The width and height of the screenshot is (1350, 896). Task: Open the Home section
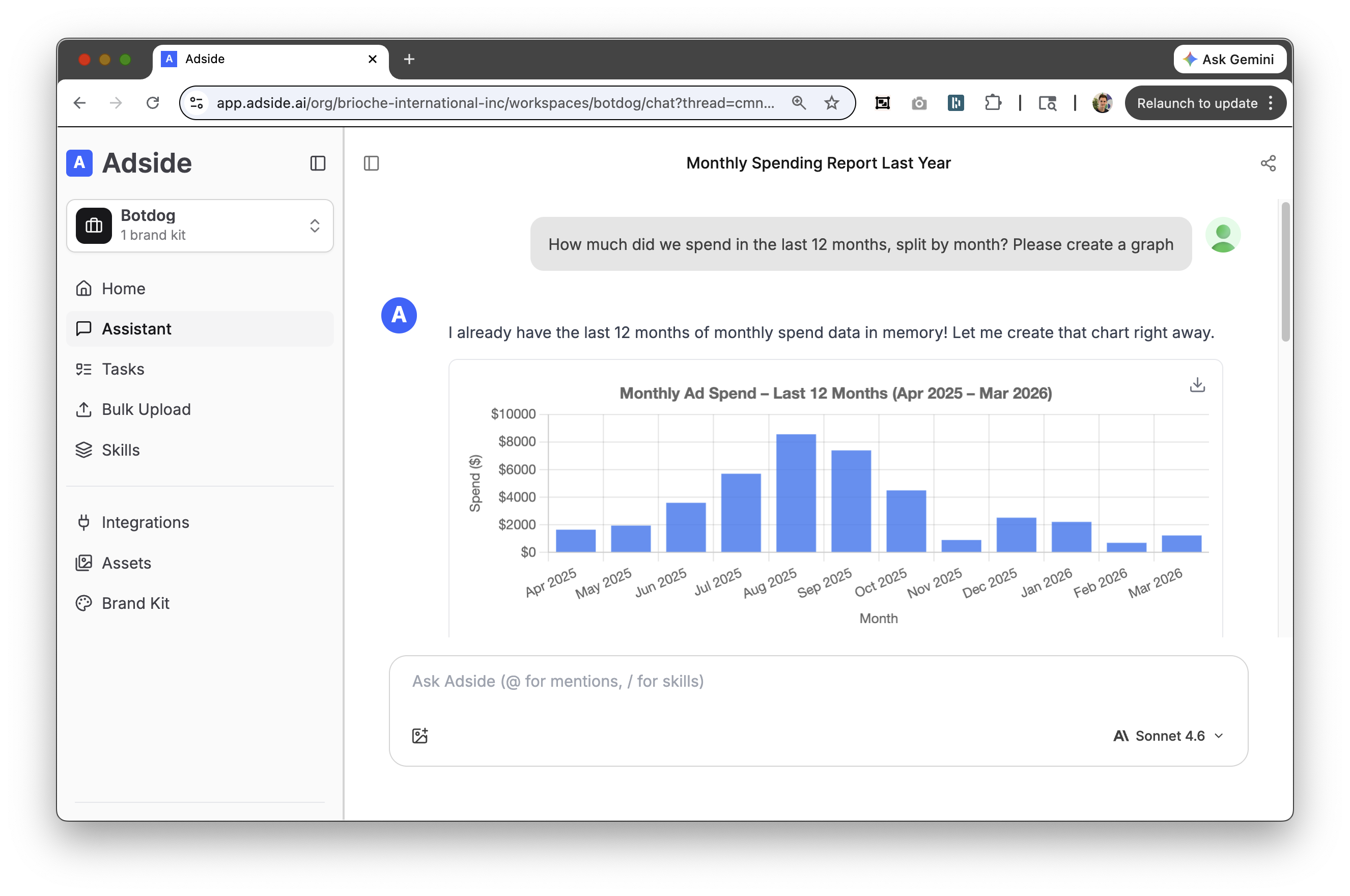[123, 289]
